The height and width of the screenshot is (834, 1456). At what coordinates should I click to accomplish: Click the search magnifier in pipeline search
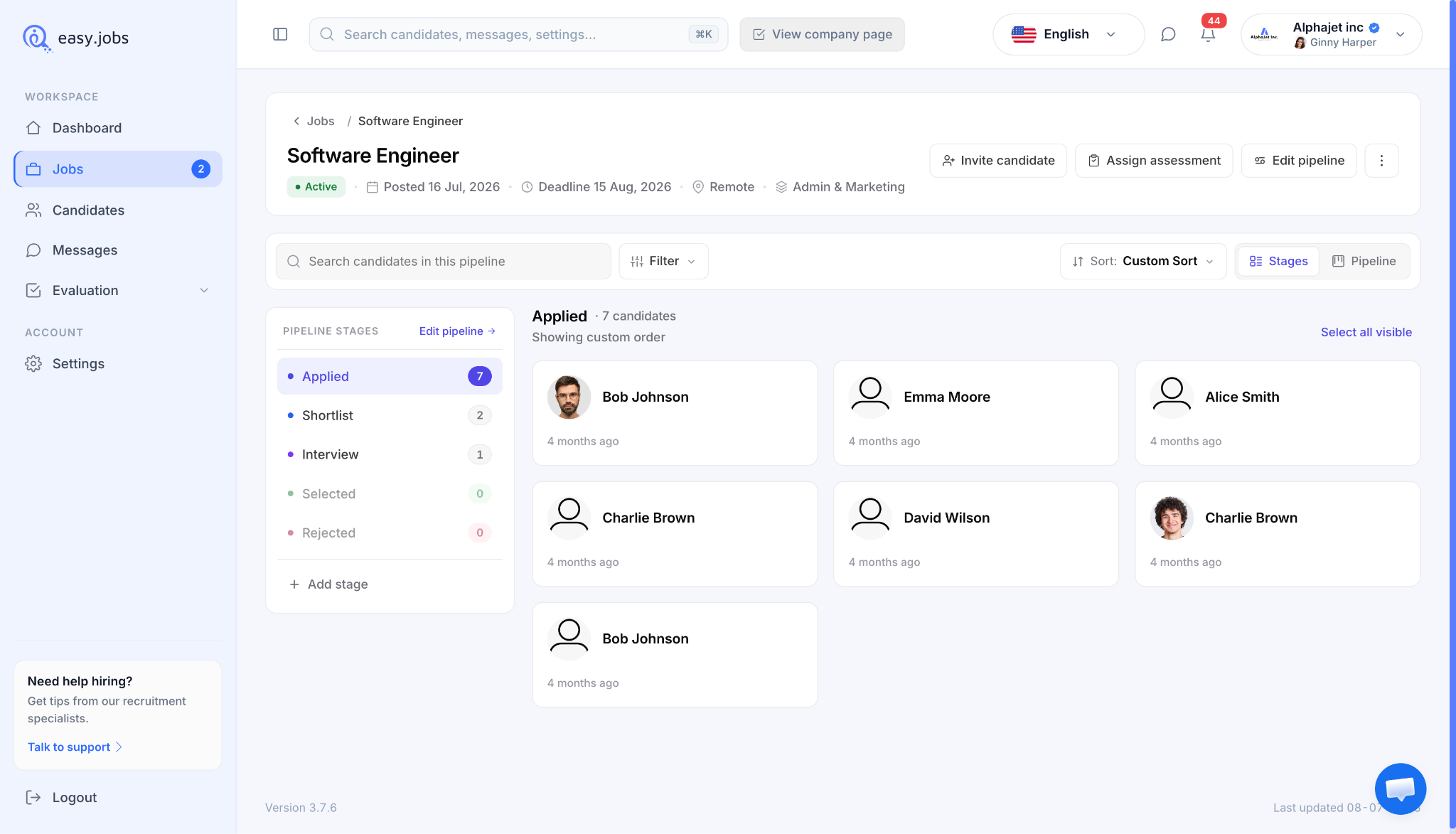(x=294, y=262)
